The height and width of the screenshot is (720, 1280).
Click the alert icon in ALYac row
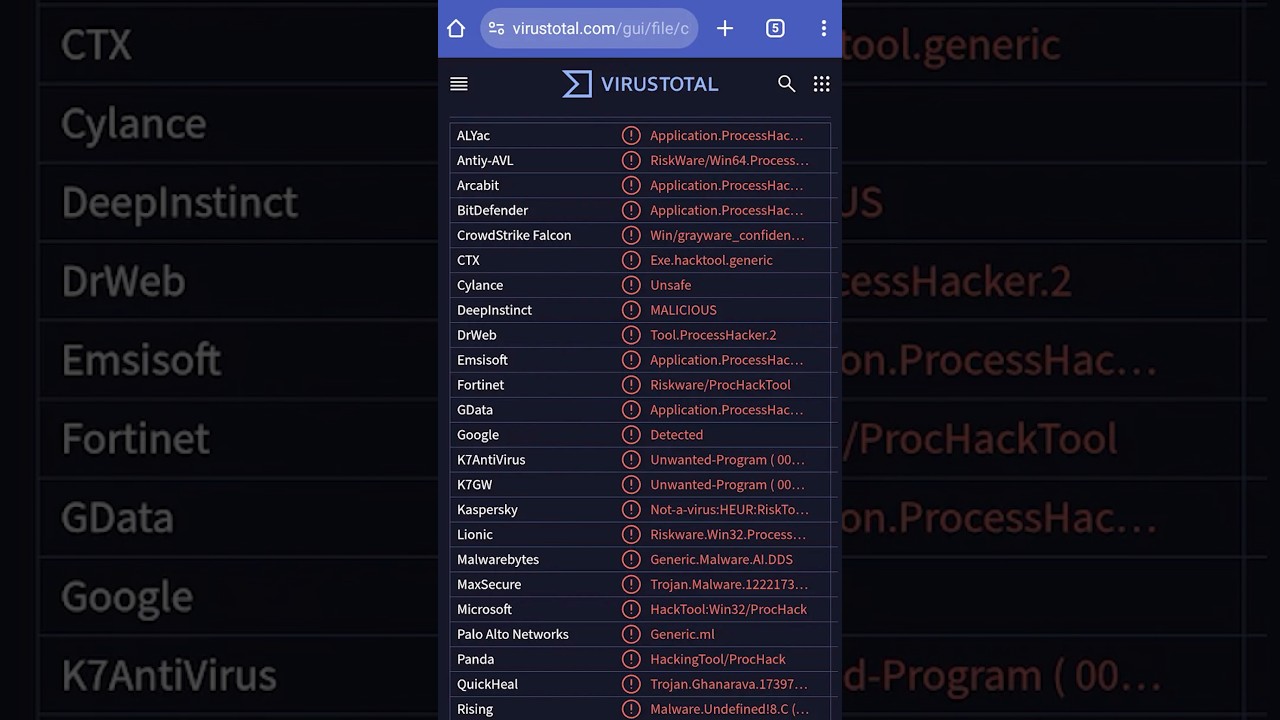tap(631, 135)
